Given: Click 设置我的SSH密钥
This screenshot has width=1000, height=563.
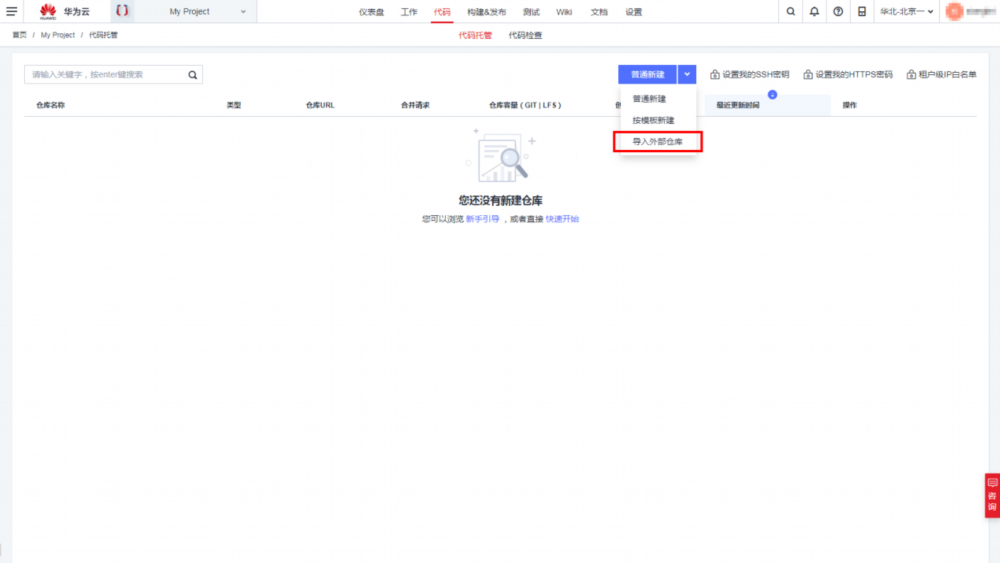Looking at the screenshot, I should click(x=749, y=75).
